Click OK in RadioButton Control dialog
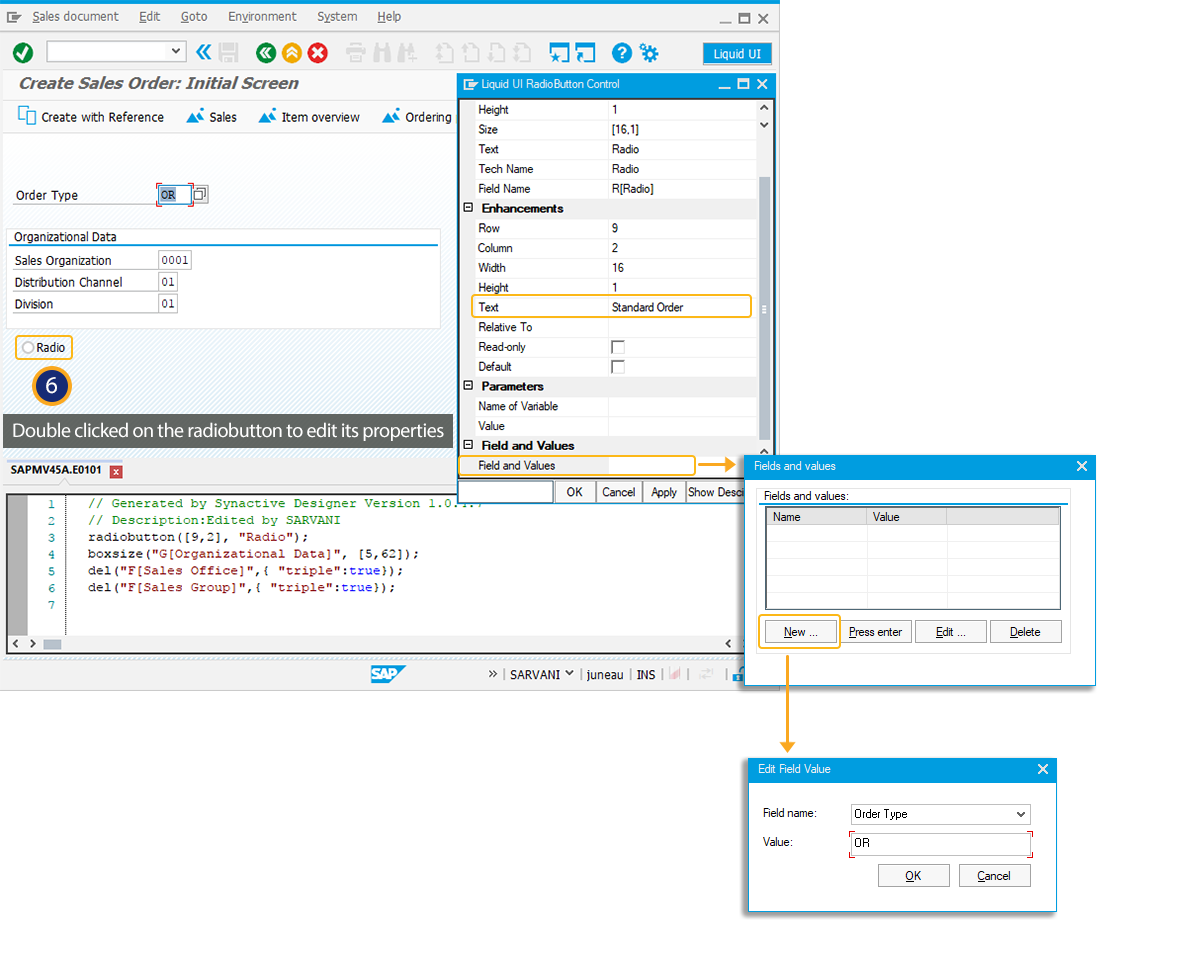The width and height of the screenshot is (1200, 966). tap(574, 492)
